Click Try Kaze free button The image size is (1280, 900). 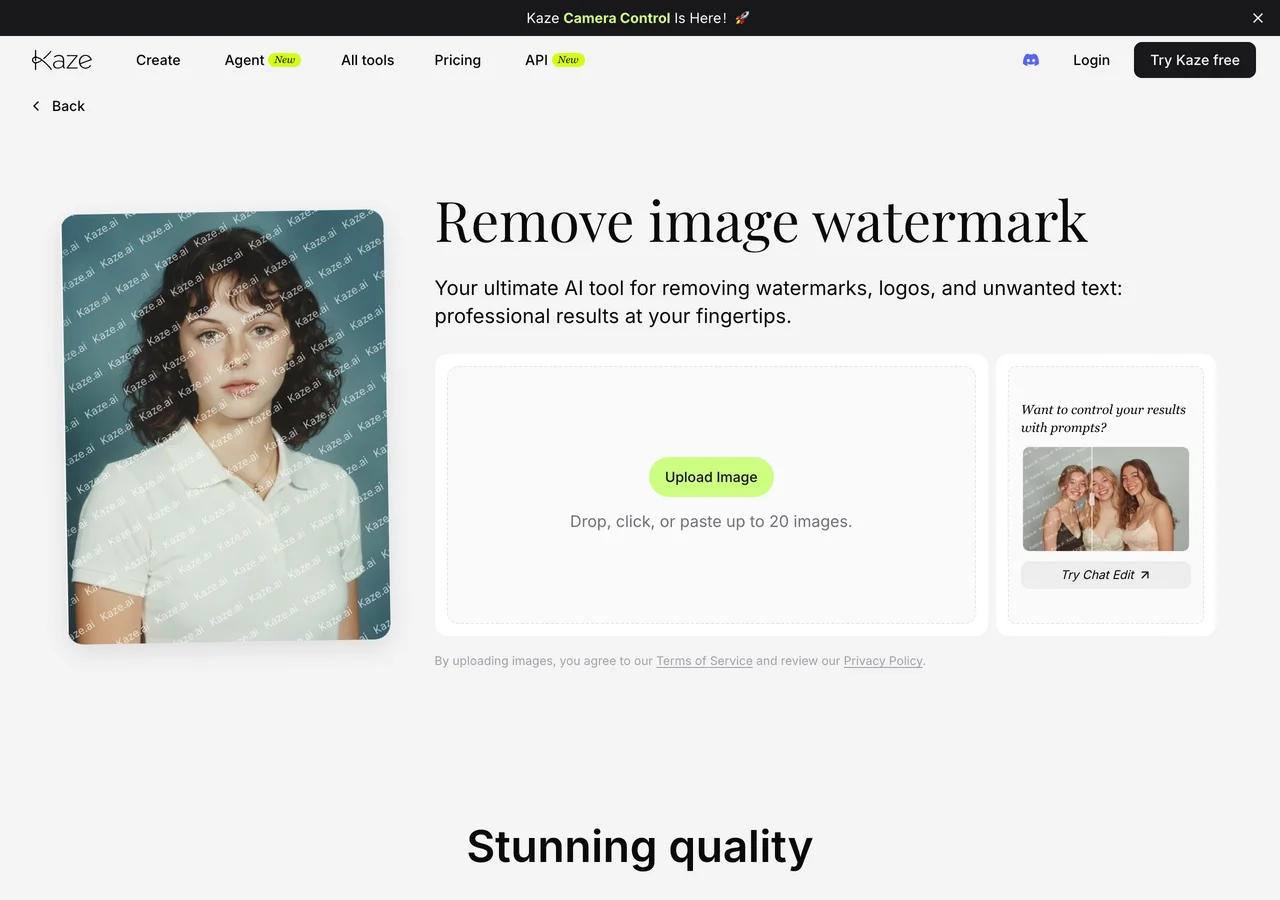1195,60
